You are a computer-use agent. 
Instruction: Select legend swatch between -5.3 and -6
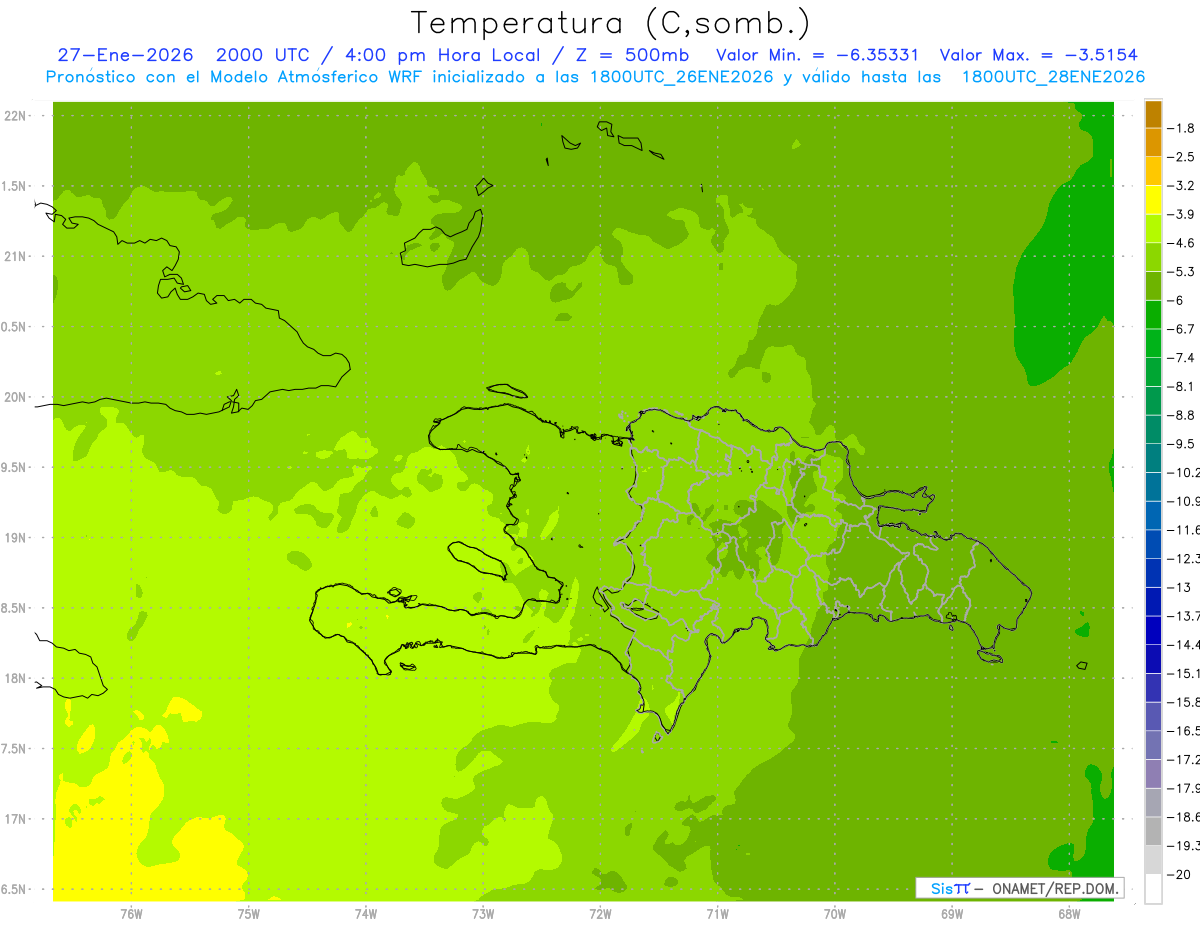(1153, 286)
